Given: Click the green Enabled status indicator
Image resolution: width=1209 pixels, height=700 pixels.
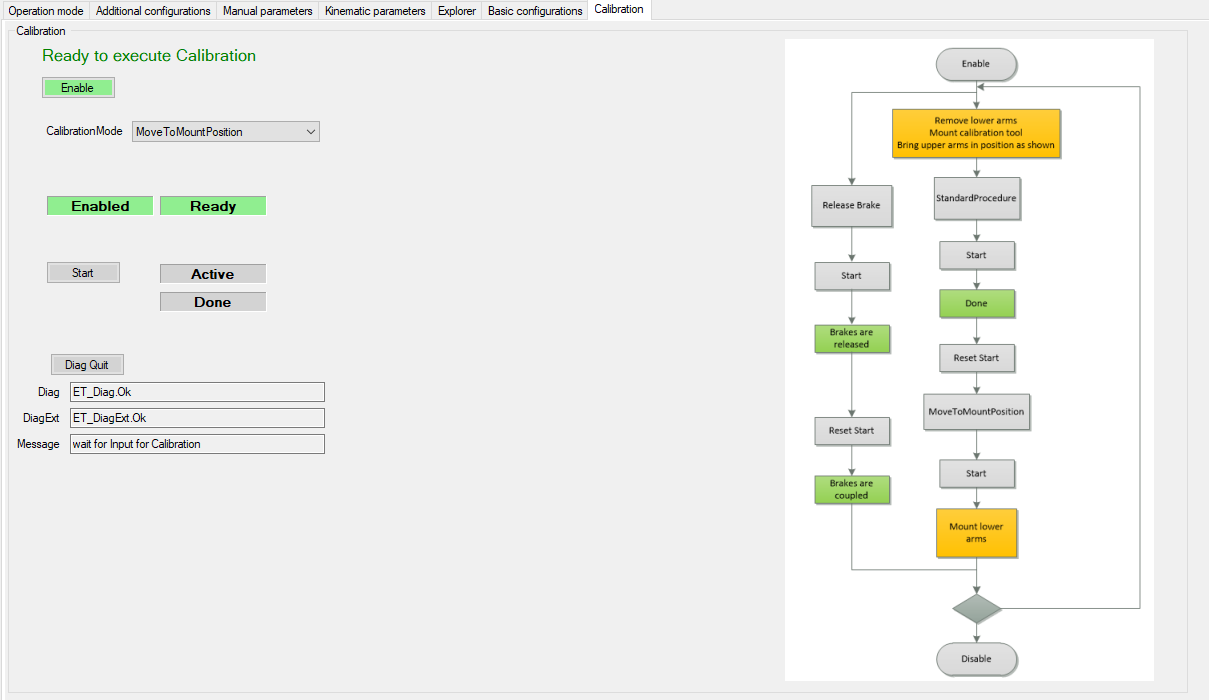Looking at the screenshot, I should coord(100,206).
